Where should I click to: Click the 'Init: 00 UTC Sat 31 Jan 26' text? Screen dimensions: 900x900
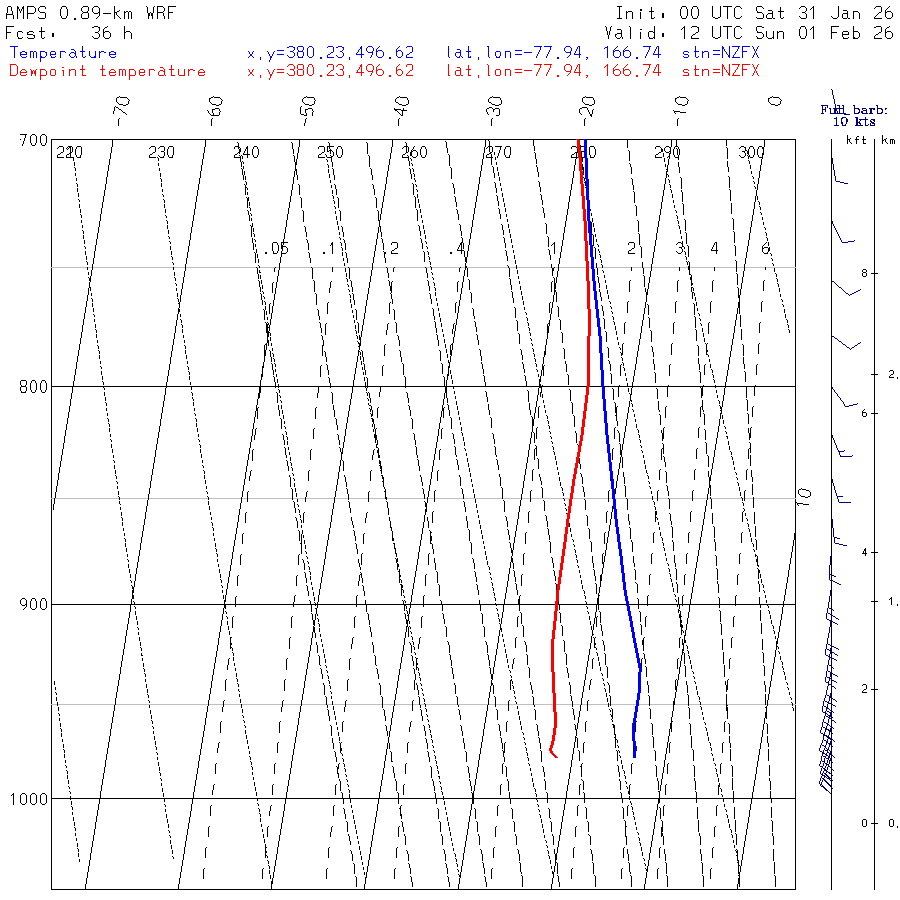click(x=755, y=13)
